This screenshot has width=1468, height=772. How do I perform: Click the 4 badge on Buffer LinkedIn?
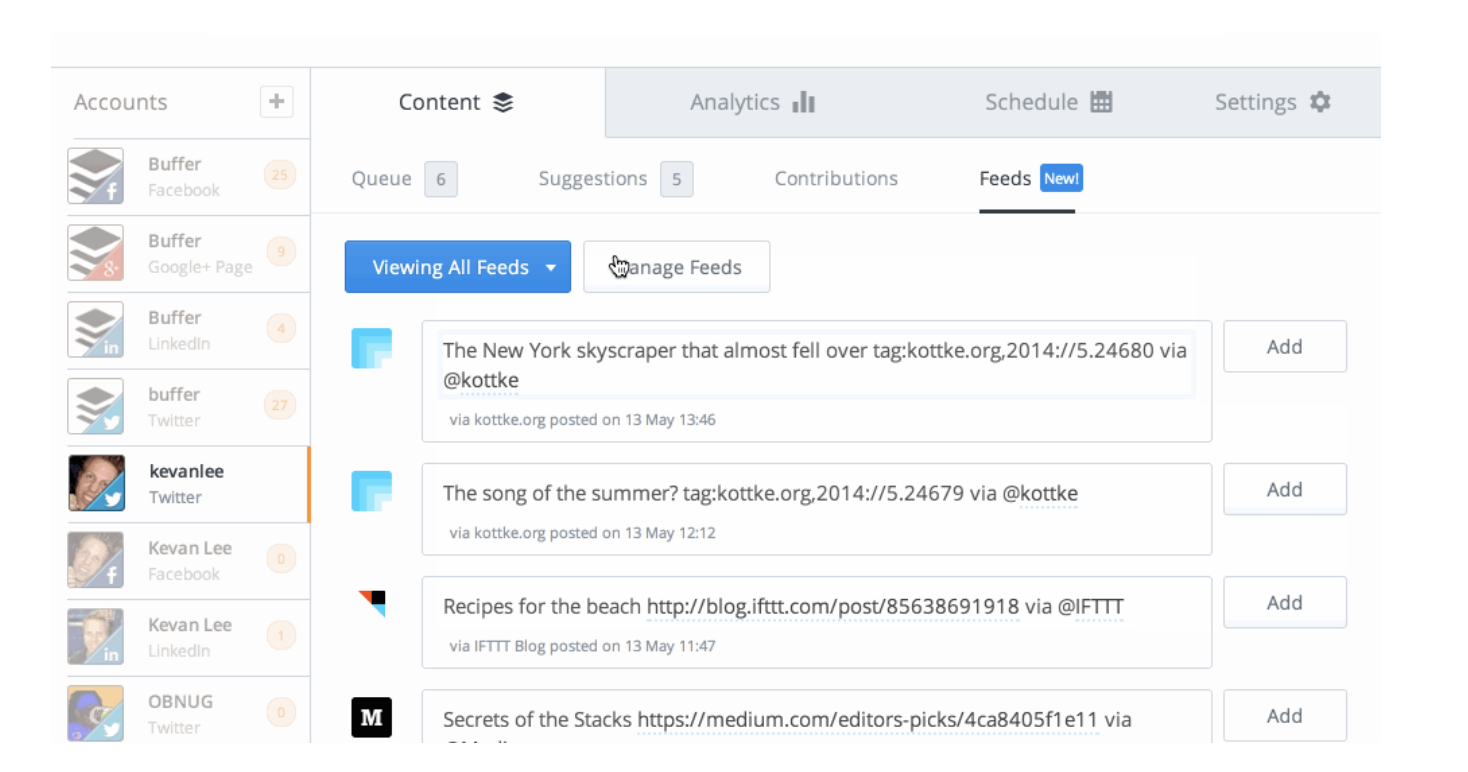281,328
